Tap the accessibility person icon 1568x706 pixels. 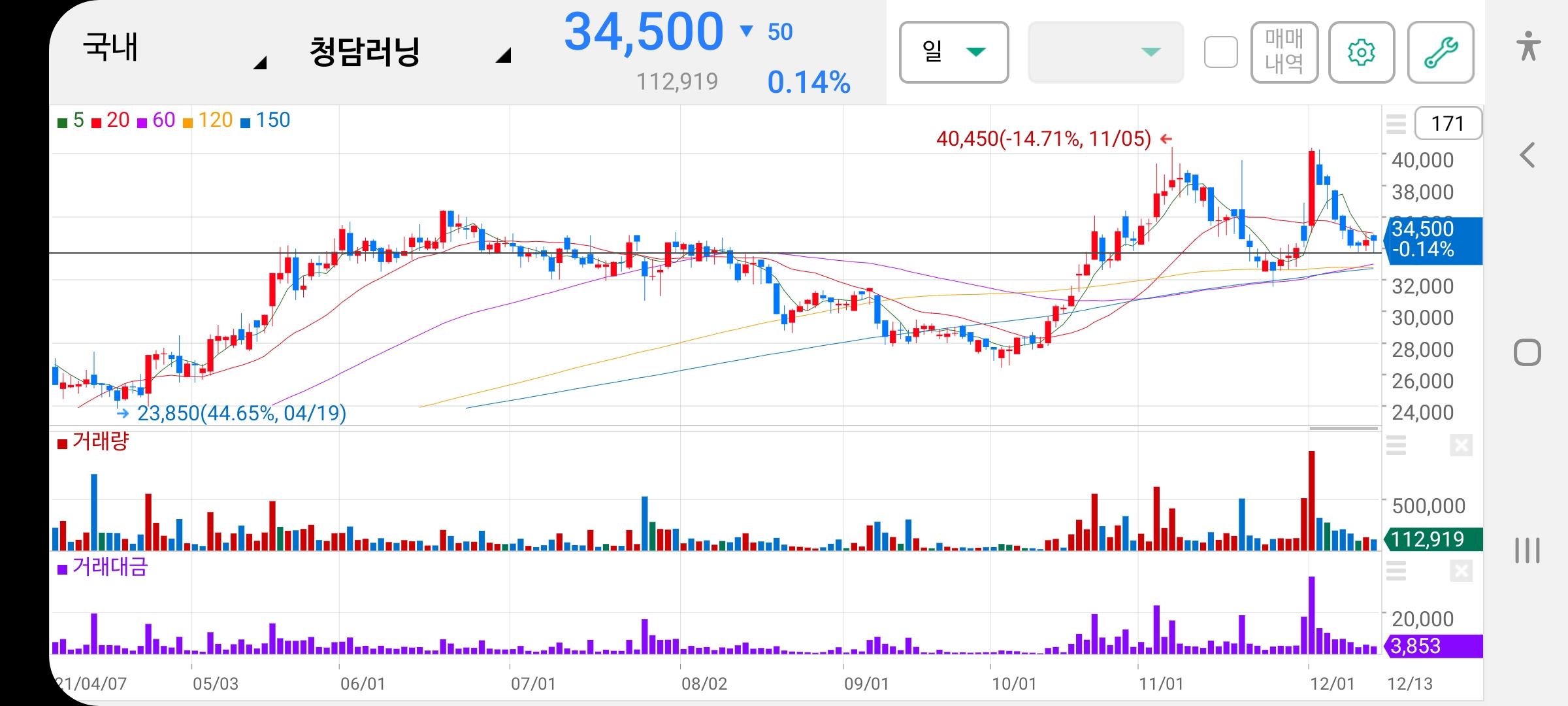[1528, 46]
